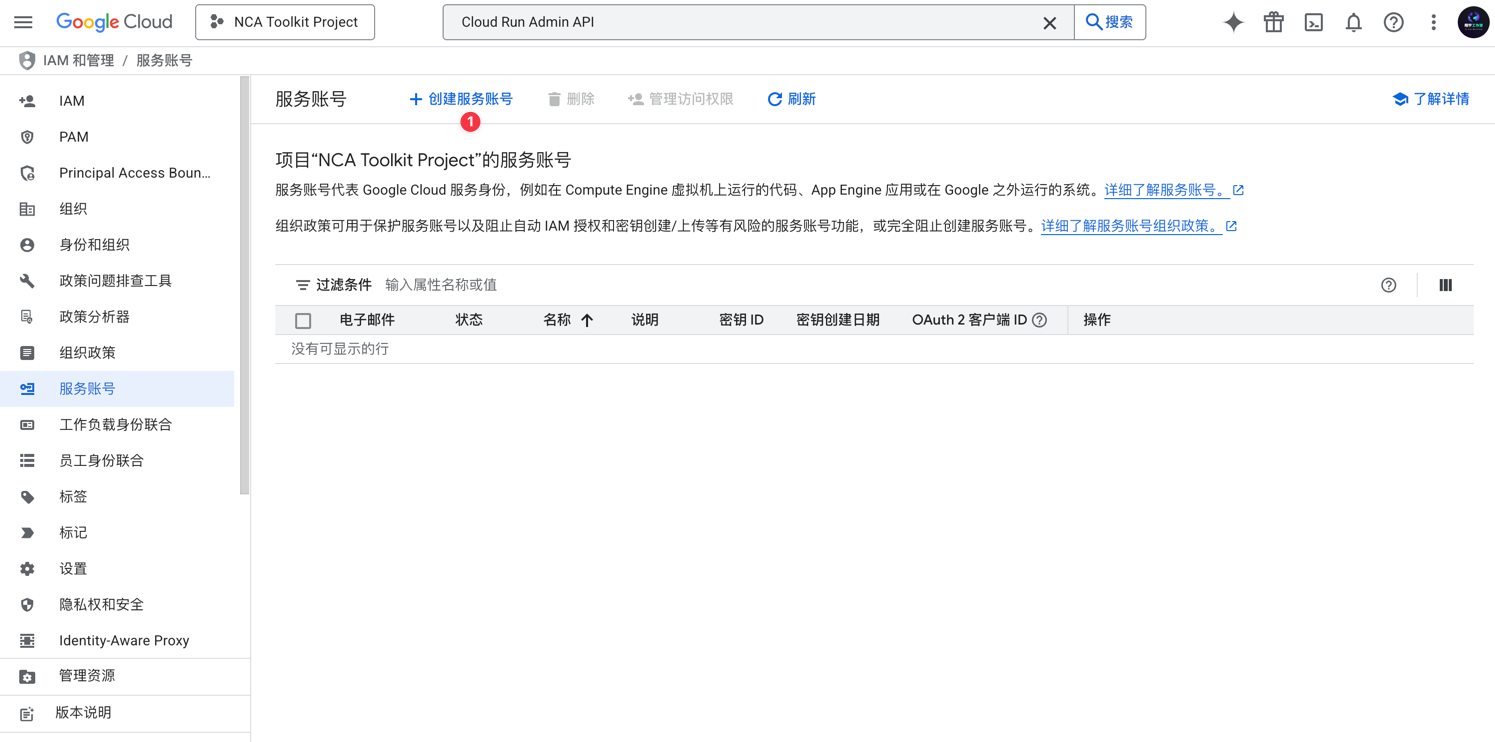This screenshot has height=742, width=1495.
Task: Clear the search query with the X icon
Action: [x=1049, y=22]
